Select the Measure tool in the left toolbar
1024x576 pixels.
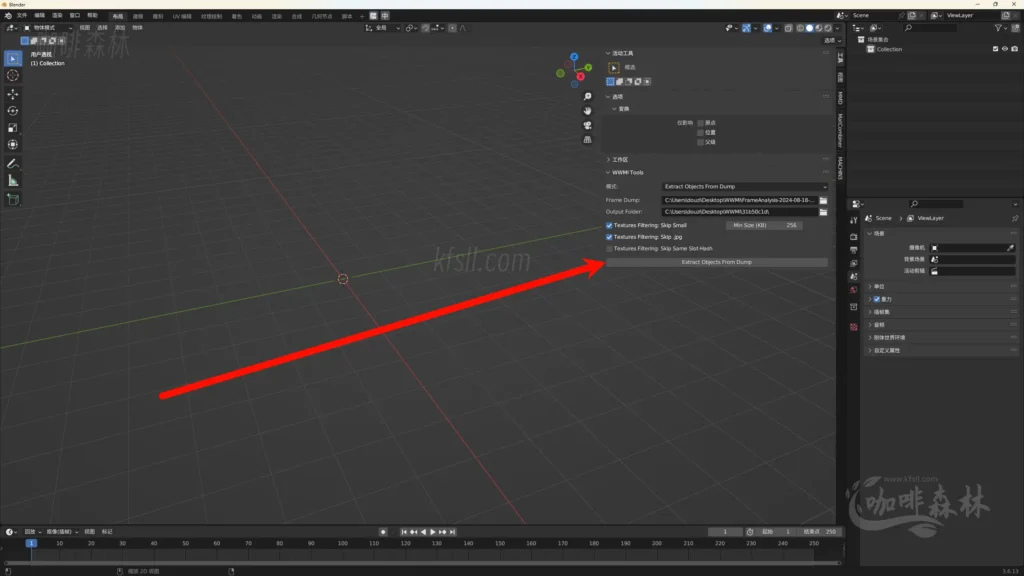pos(13,181)
